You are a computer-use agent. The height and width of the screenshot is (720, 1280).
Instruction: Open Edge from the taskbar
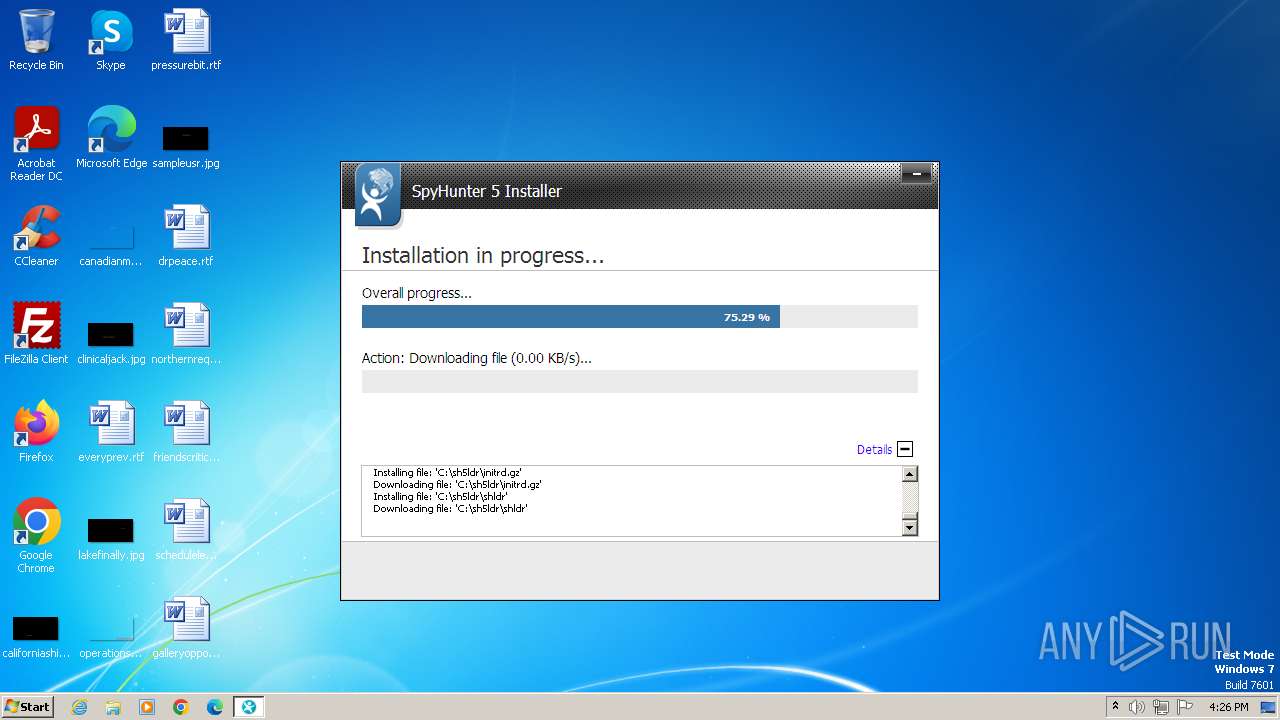tap(215, 707)
